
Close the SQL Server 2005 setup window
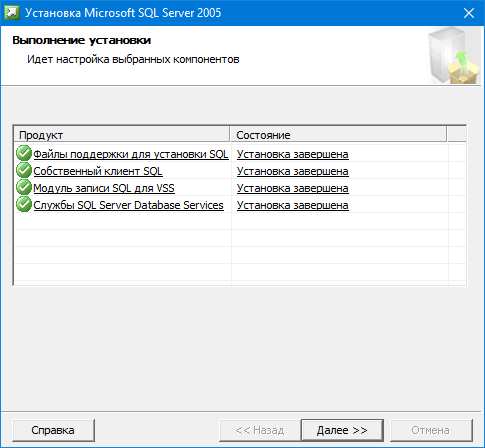pyautogui.click(x=469, y=13)
